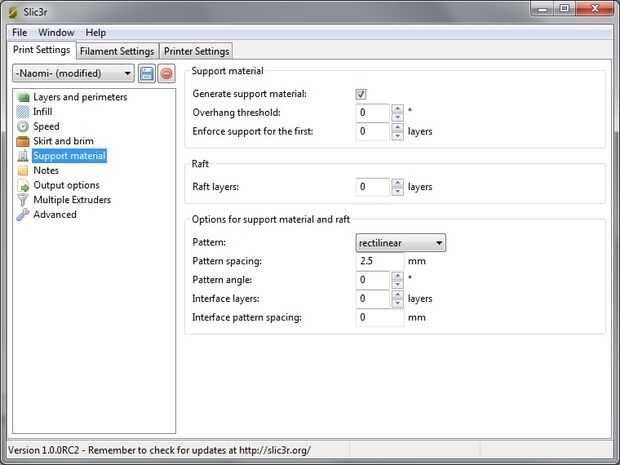Select Notes in the sidebar
Image resolution: width=620 pixels, height=465 pixels.
[46, 171]
